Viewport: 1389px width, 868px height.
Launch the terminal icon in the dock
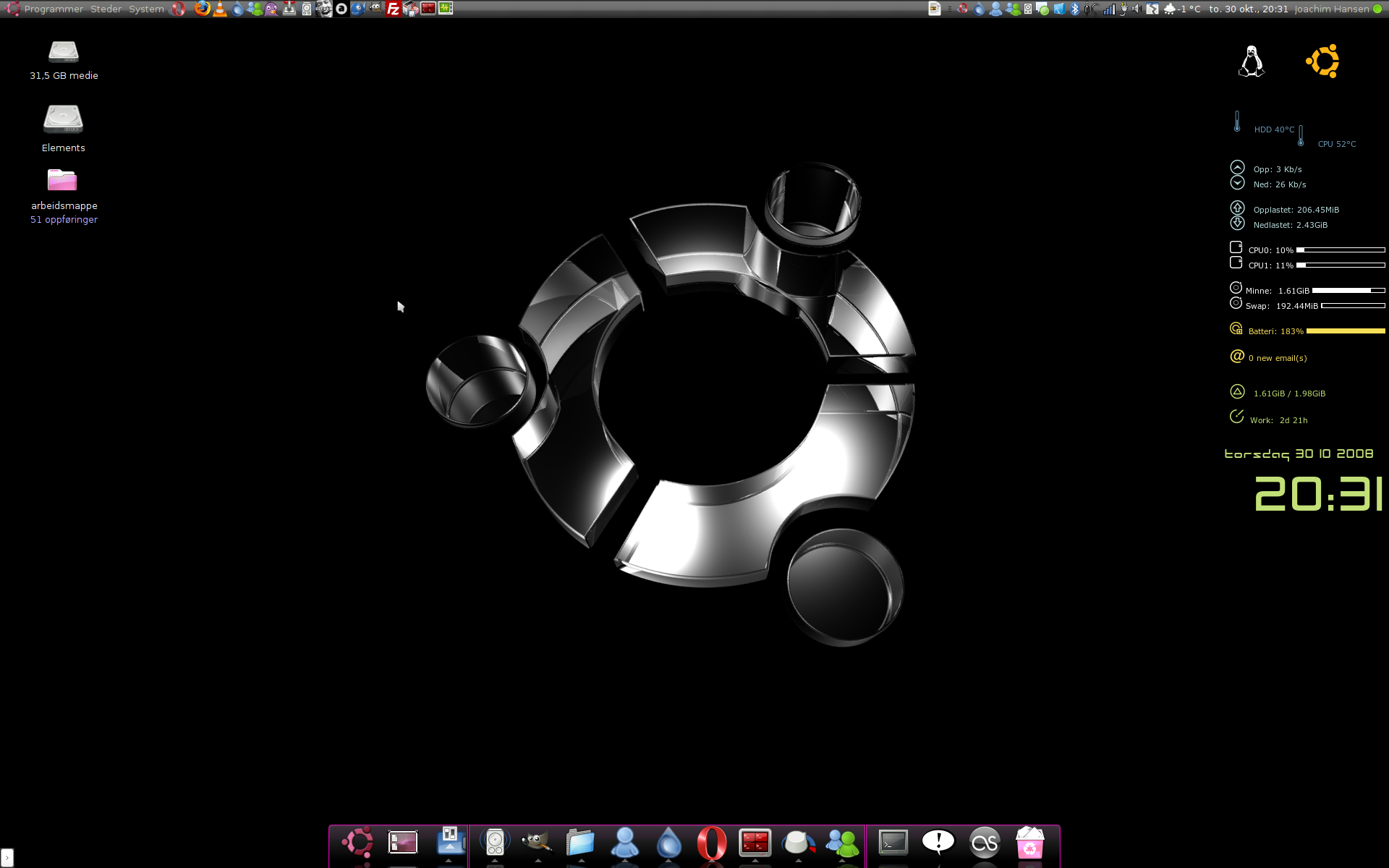tap(893, 843)
